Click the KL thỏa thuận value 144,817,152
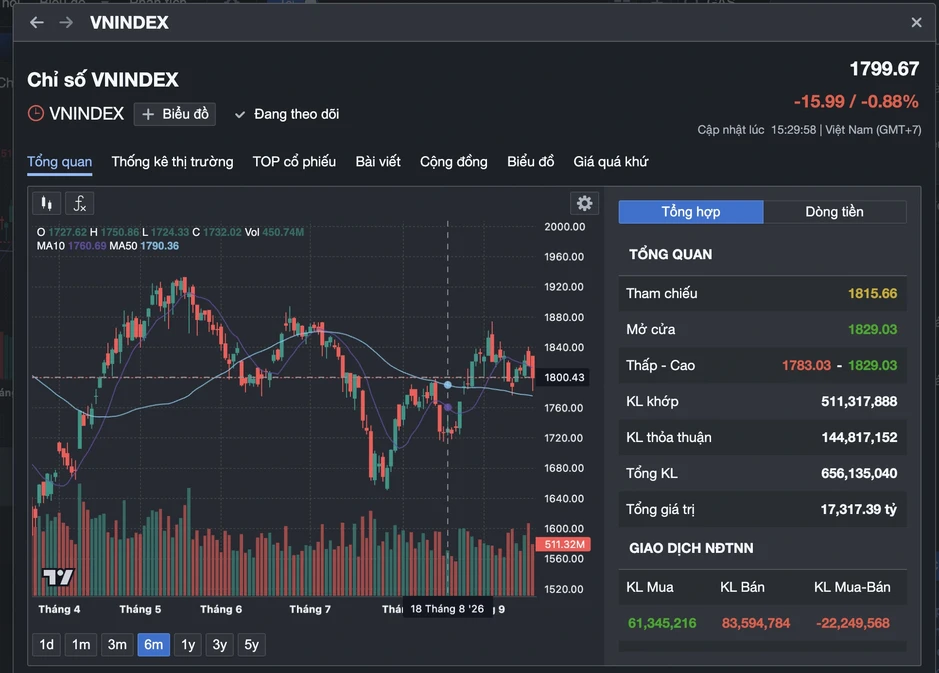 click(x=859, y=437)
